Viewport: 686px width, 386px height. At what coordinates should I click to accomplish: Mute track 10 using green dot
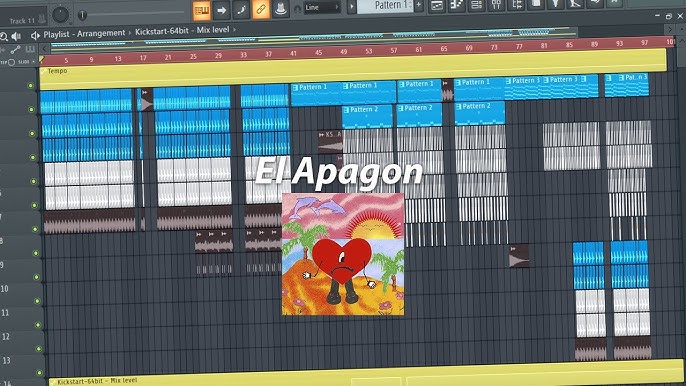coord(37,301)
